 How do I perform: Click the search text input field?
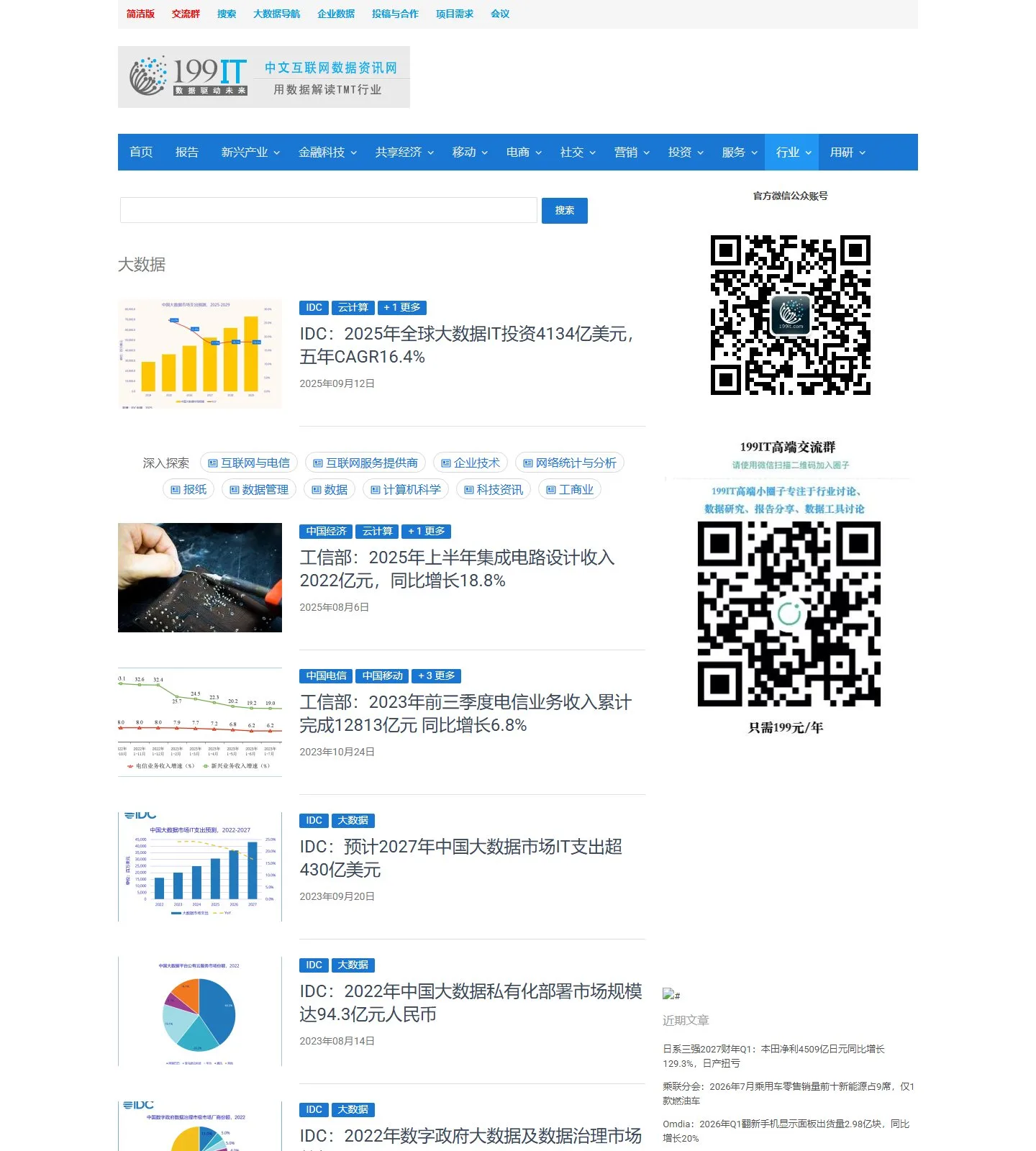pos(329,210)
